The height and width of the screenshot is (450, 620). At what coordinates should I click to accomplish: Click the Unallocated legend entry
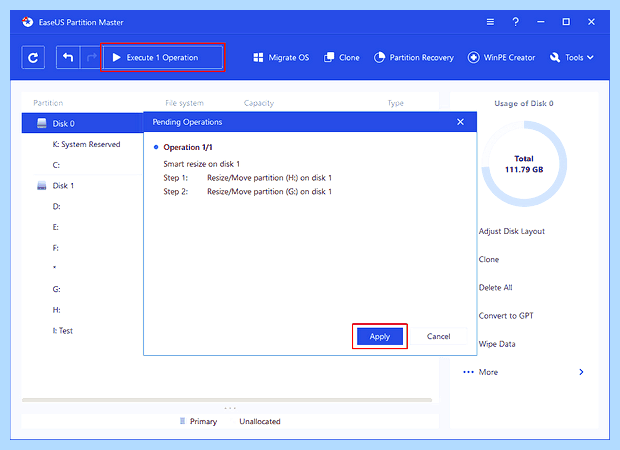(260, 422)
